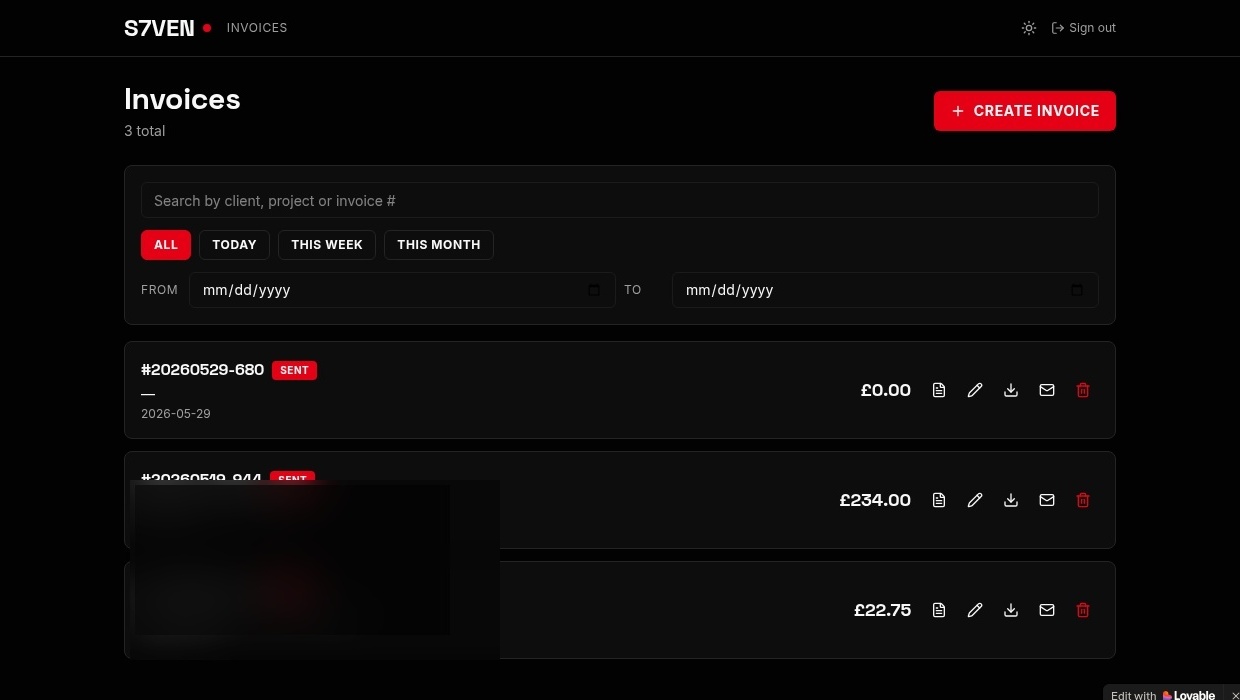View document for the £0.00 invoice

(x=939, y=390)
